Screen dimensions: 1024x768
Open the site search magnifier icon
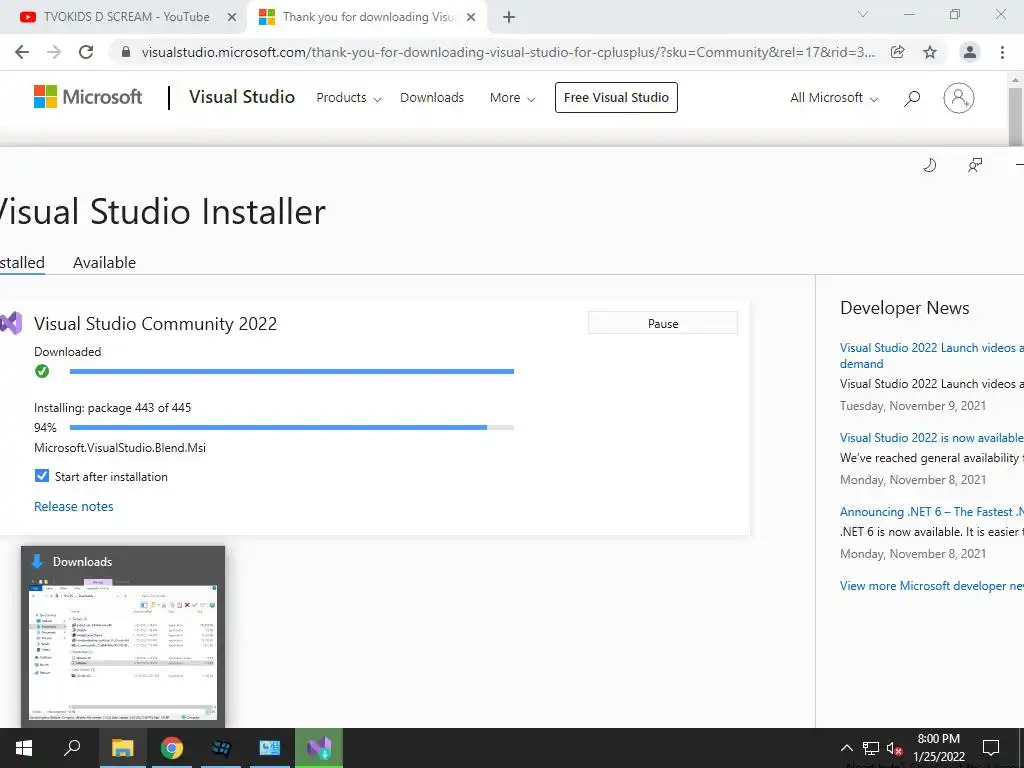click(912, 98)
